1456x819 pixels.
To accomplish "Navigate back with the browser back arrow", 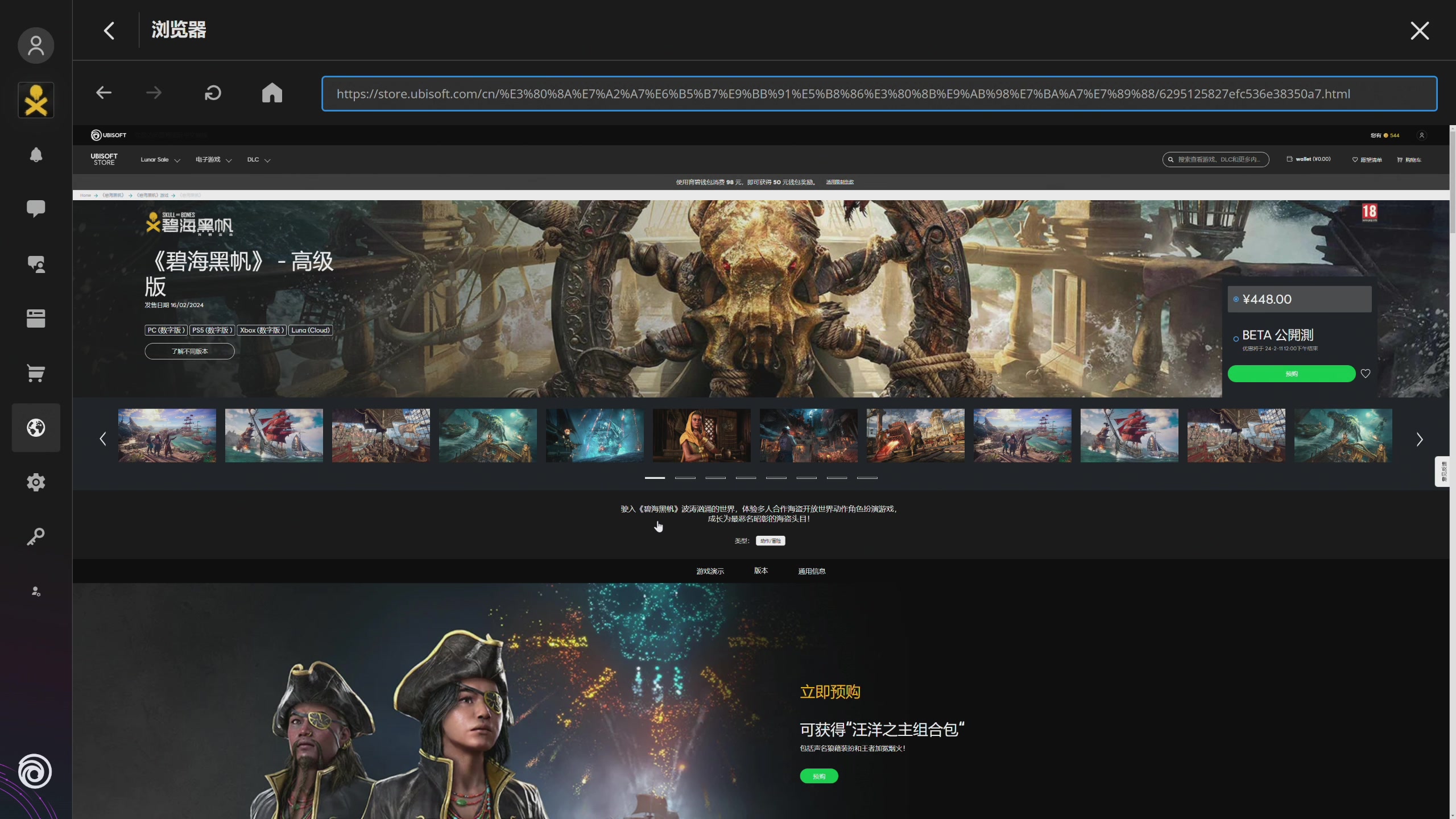I will [x=104, y=93].
